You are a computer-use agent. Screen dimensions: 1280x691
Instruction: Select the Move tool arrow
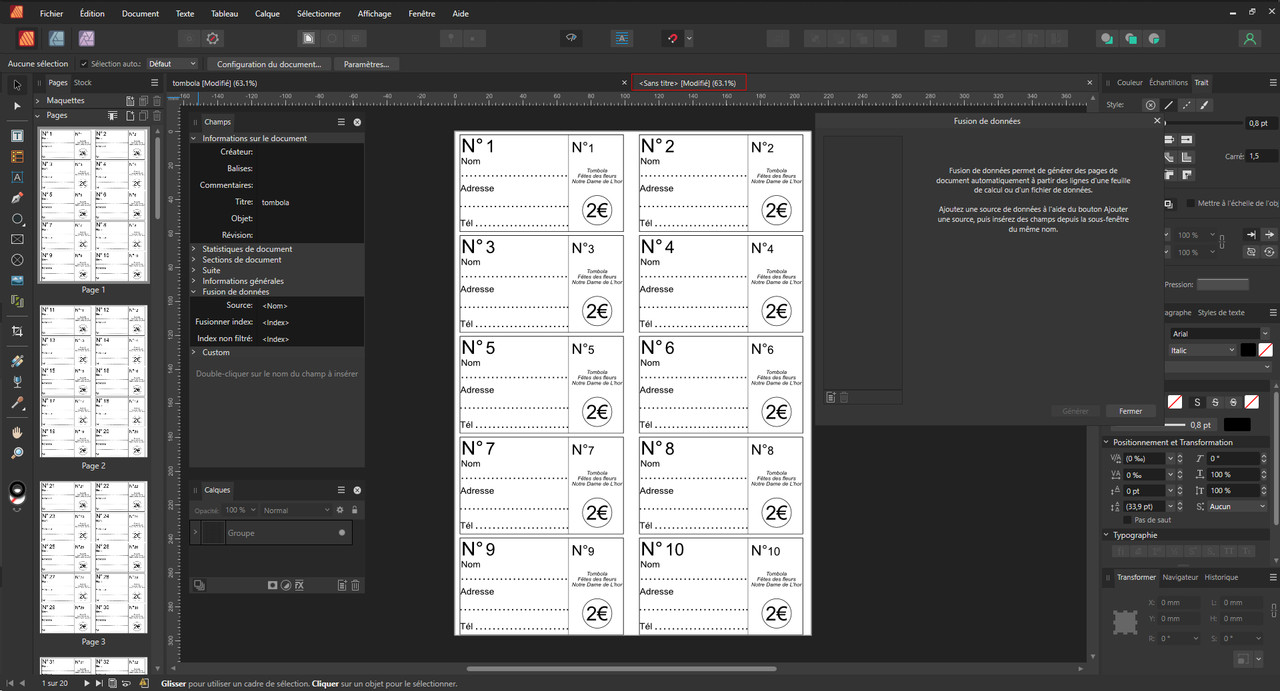click(17, 85)
